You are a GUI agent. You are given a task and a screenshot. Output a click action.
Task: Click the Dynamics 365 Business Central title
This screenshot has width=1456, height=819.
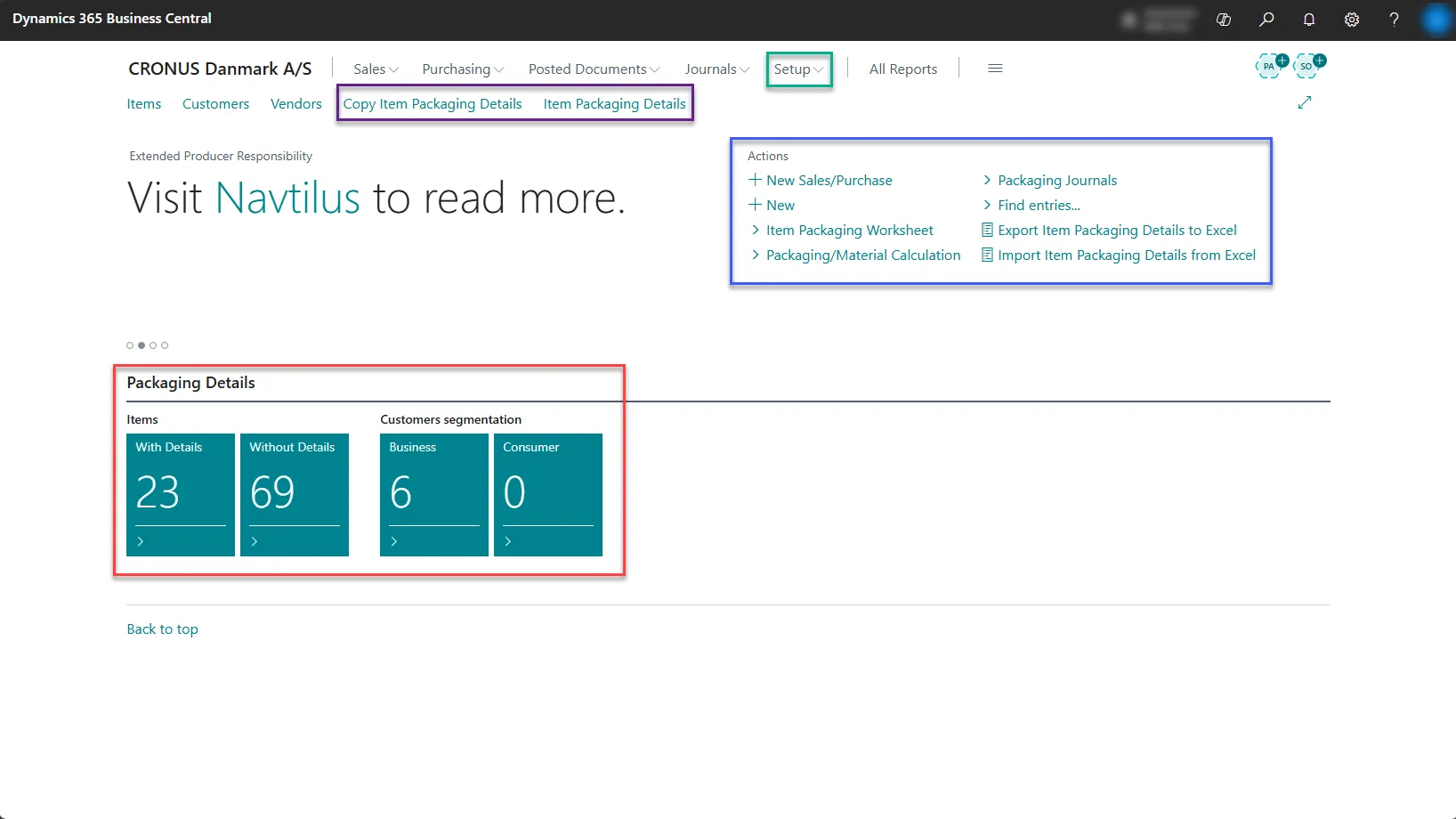tap(112, 19)
